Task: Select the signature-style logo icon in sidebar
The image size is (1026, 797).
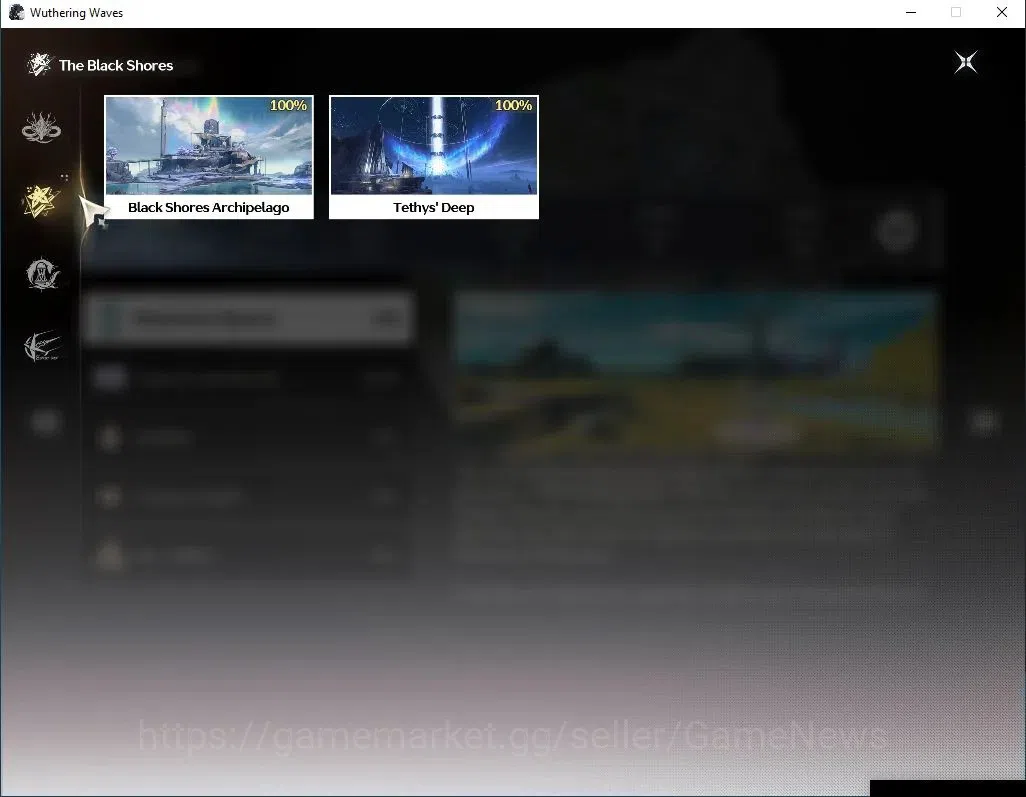Action: pos(42,346)
